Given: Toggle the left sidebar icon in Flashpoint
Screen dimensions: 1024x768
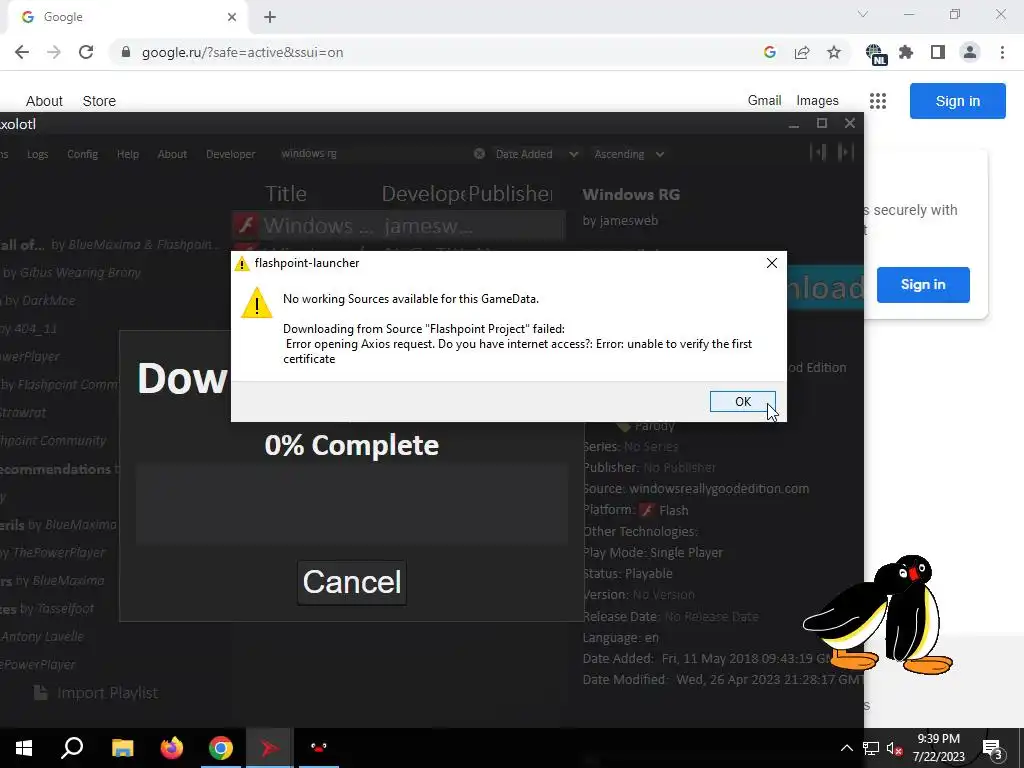Looking at the screenshot, I should coord(818,152).
